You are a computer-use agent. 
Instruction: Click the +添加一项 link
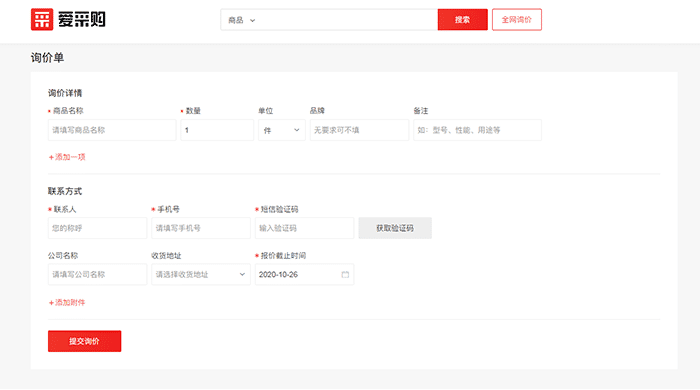tap(67, 157)
